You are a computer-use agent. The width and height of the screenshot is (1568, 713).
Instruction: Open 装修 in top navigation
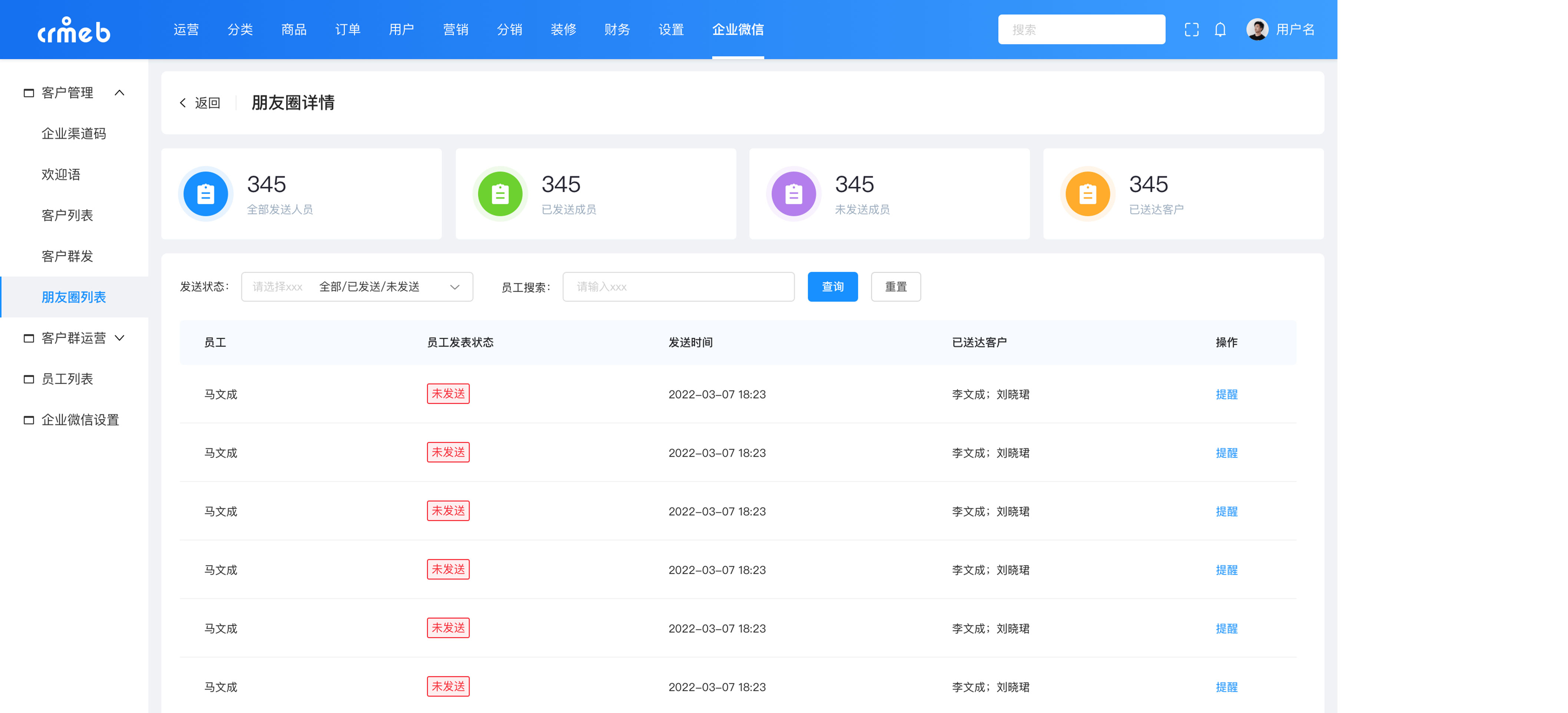pos(564,29)
